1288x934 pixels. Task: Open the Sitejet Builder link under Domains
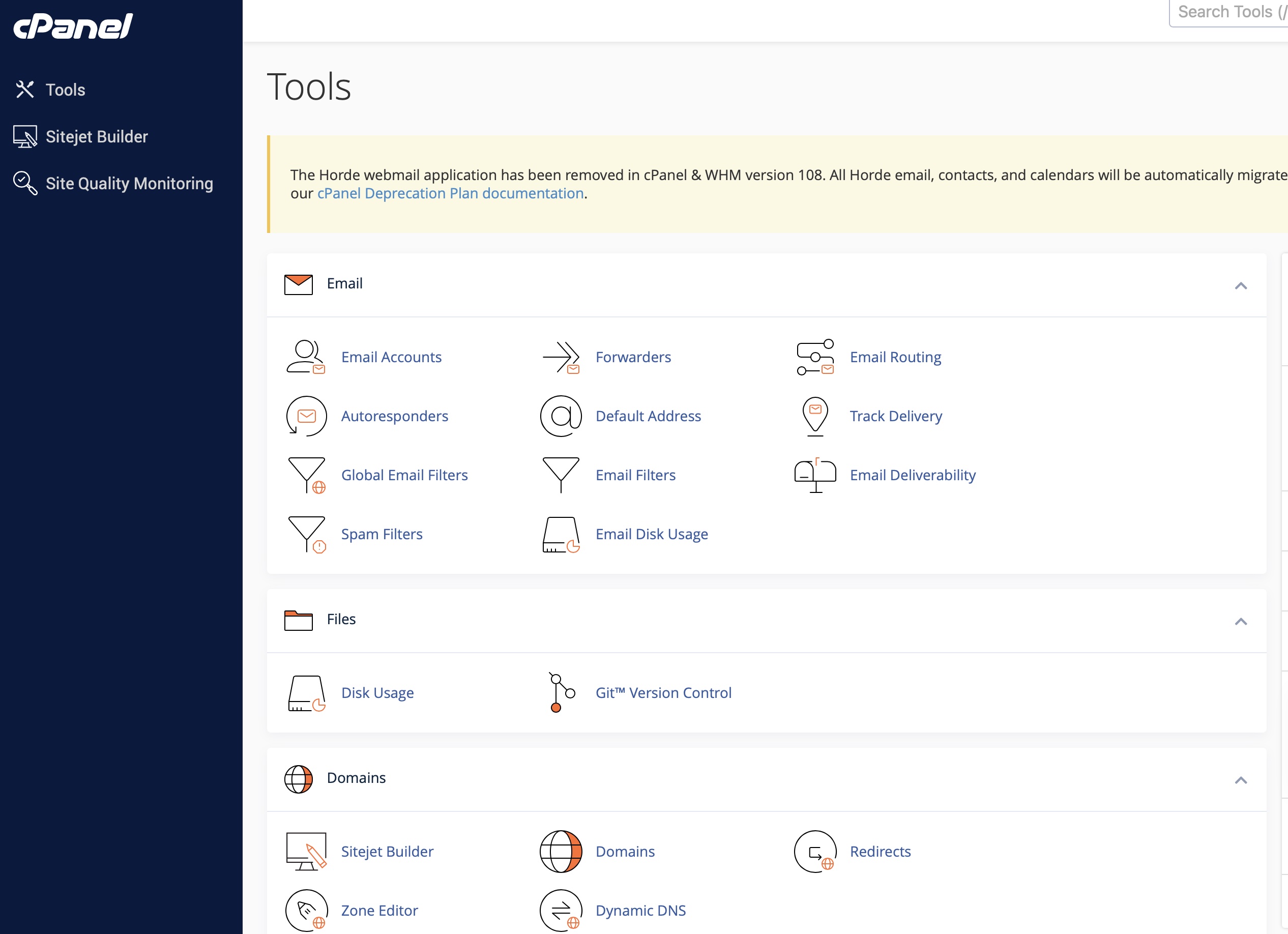[387, 852]
